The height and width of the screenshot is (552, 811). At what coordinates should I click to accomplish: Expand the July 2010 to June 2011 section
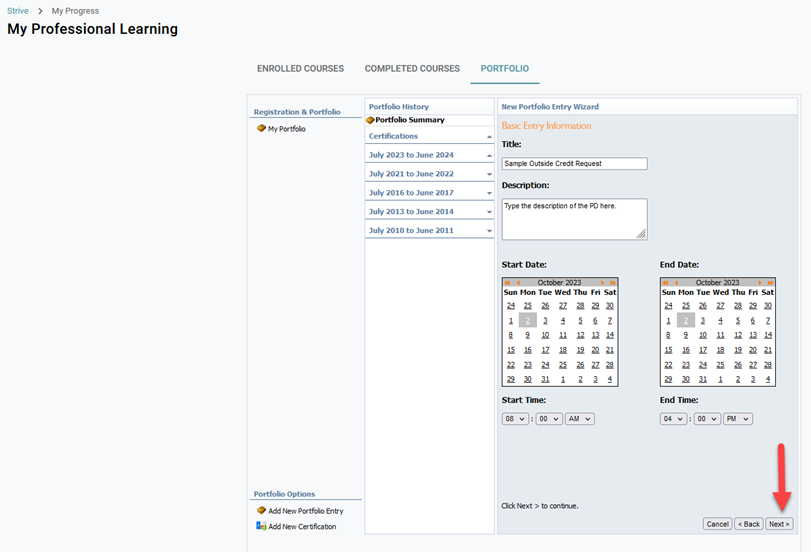(x=489, y=231)
